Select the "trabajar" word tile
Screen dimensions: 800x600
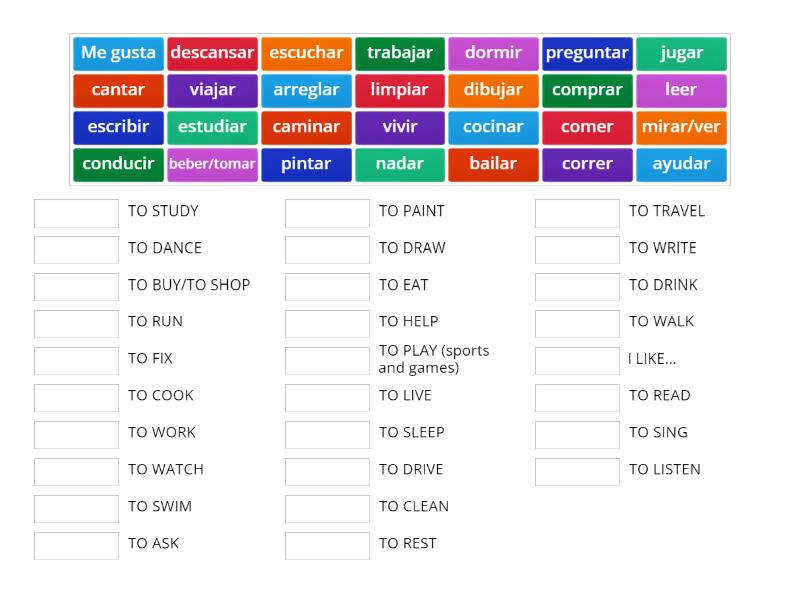tap(400, 53)
